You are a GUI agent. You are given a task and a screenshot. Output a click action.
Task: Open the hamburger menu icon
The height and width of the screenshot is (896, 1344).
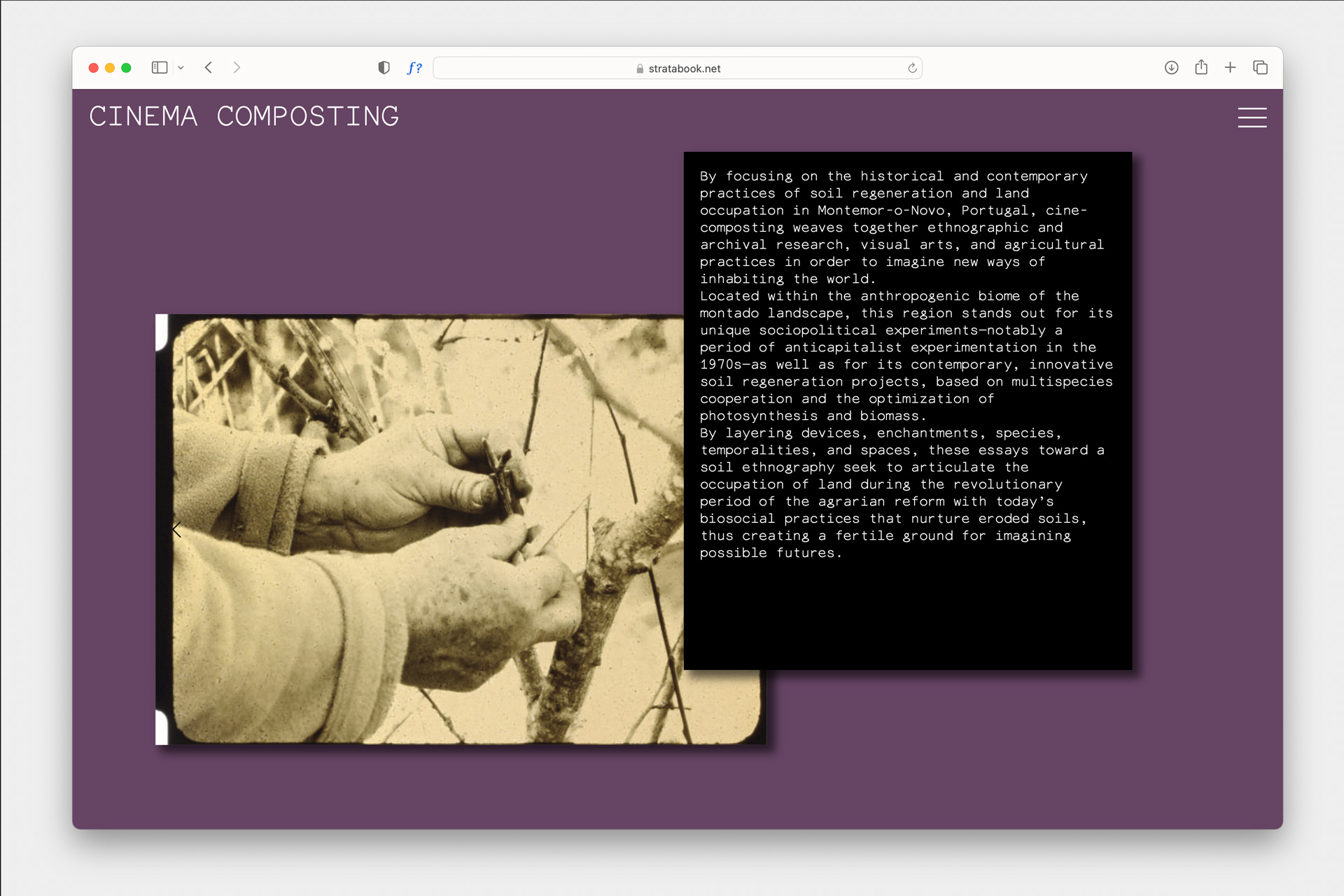point(1252,117)
